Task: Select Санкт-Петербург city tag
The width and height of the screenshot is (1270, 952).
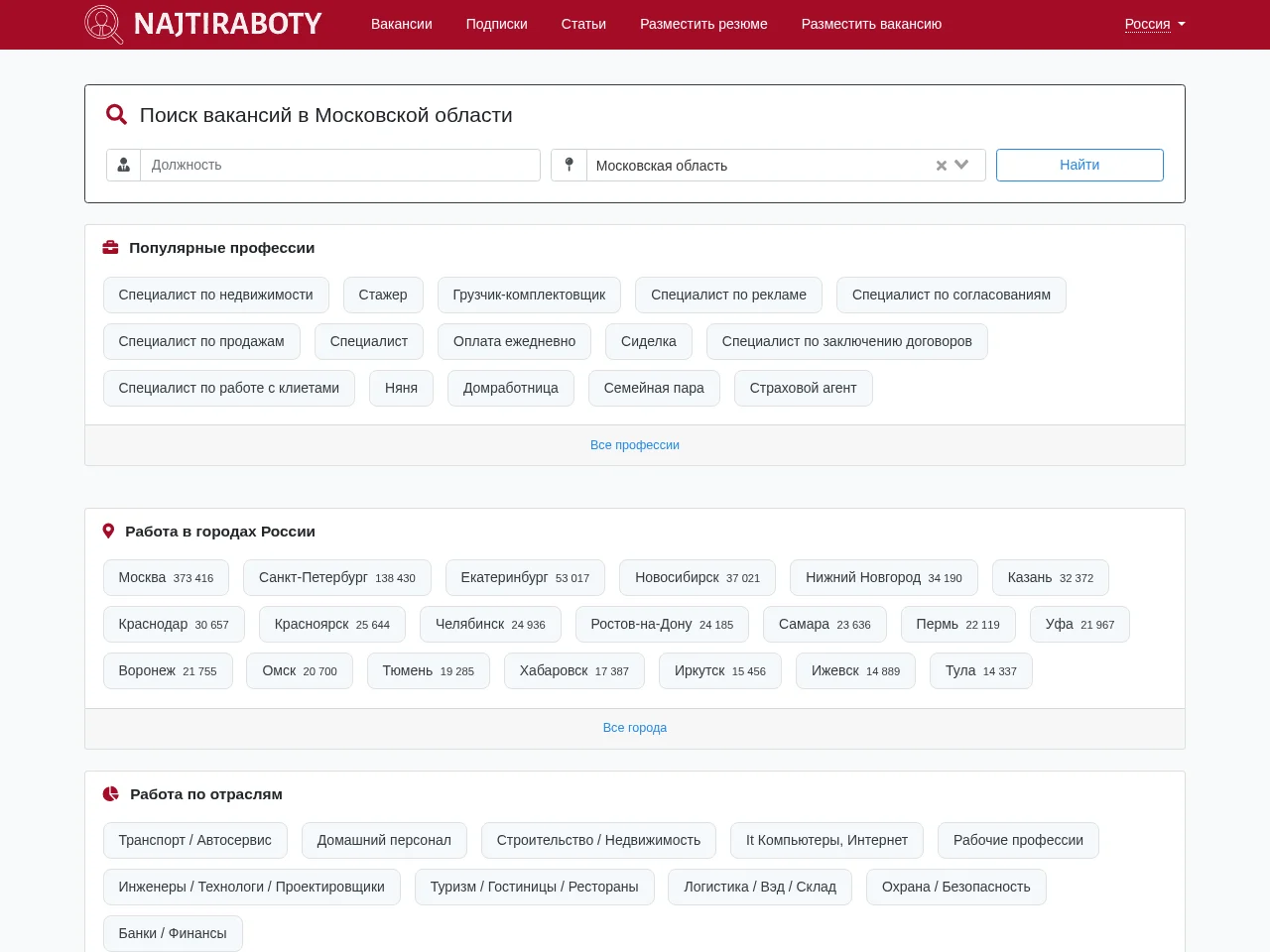Action: tap(337, 578)
